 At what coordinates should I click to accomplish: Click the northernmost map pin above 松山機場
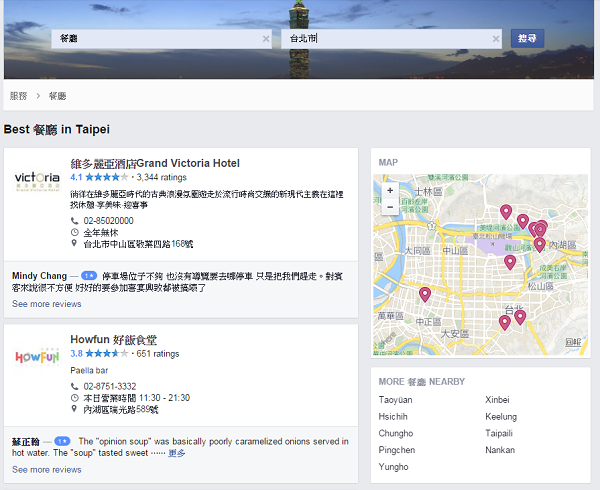[x=506, y=212]
